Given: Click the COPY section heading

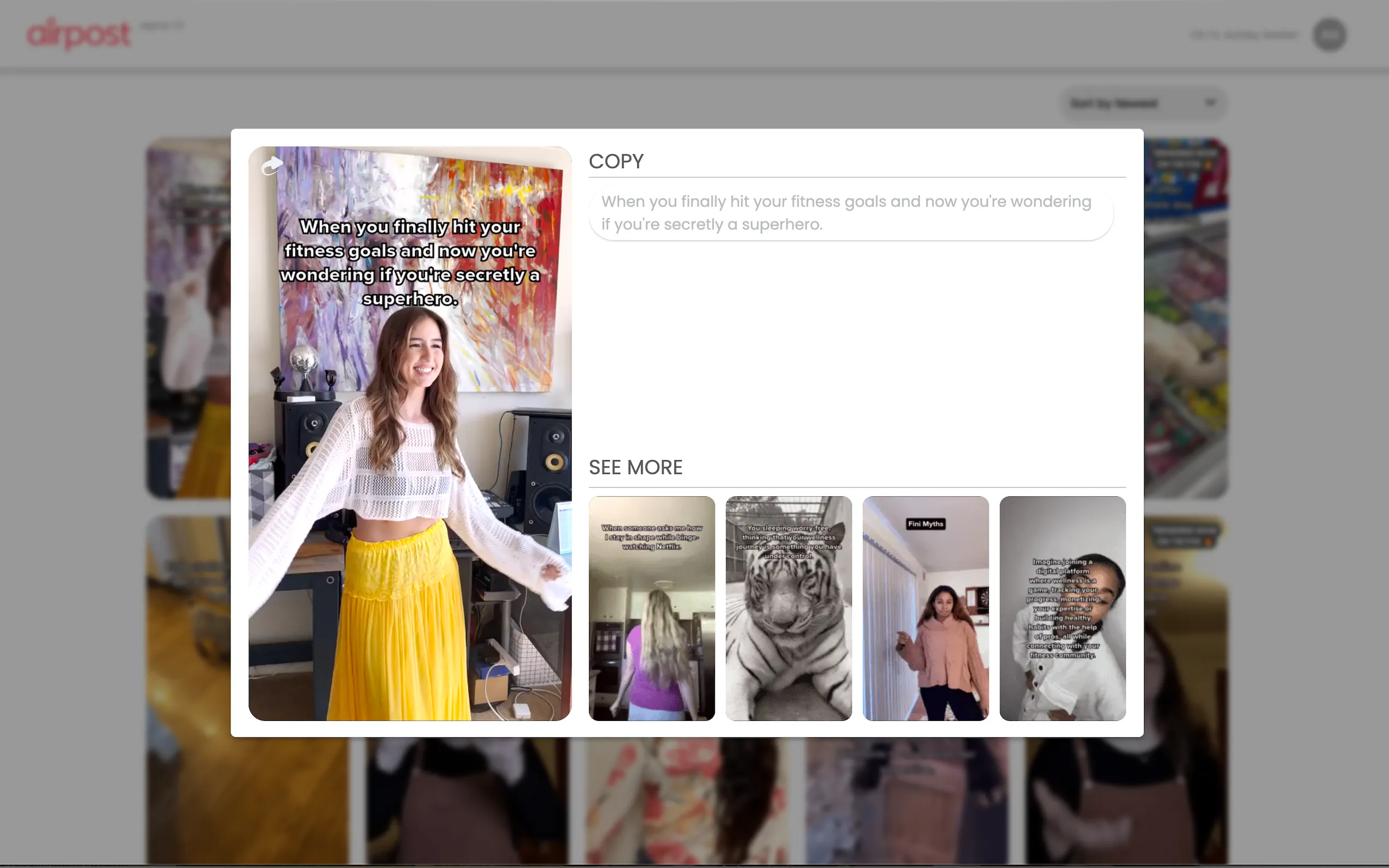Looking at the screenshot, I should coord(616,161).
